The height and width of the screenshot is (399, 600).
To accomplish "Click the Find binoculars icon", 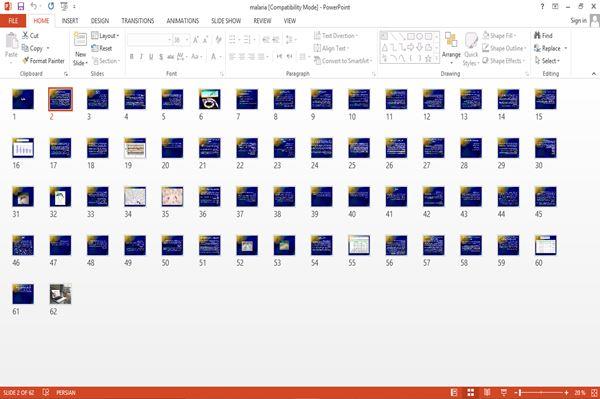I will pos(543,36).
